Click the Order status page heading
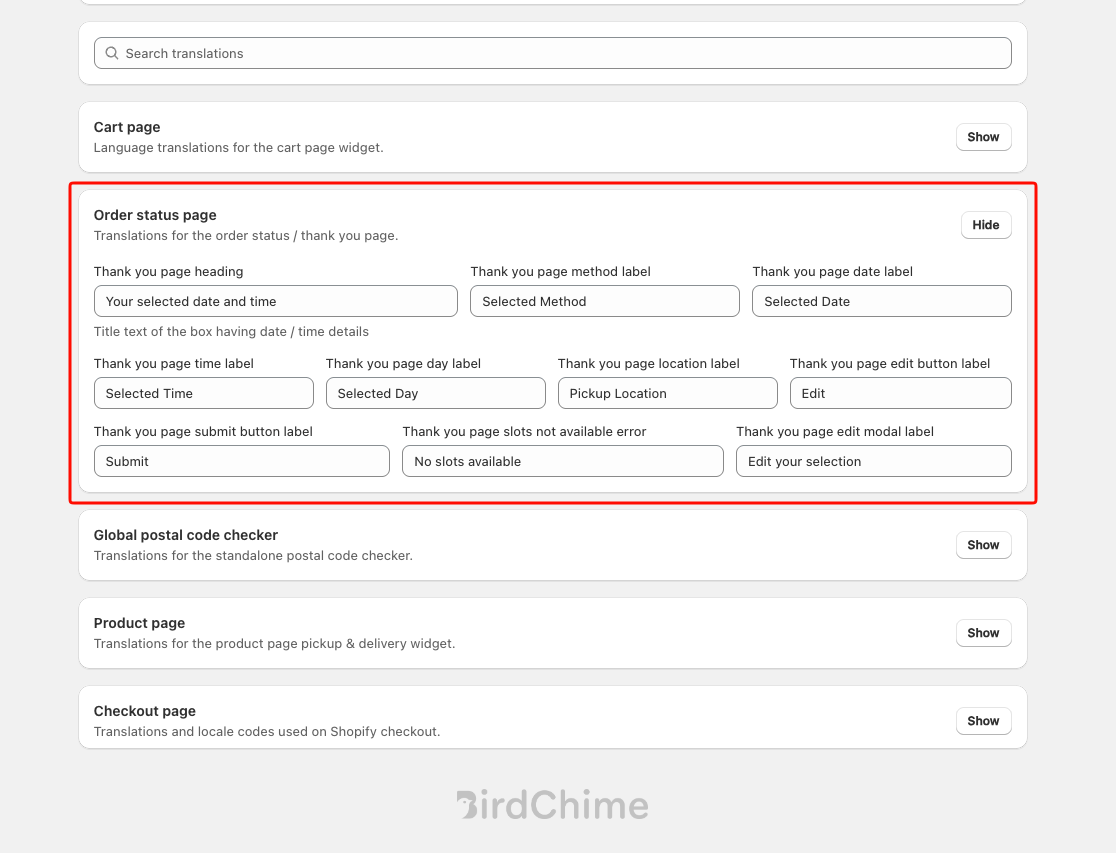Image resolution: width=1116 pixels, height=853 pixels. pyautogui.click(x=155, y=215)
